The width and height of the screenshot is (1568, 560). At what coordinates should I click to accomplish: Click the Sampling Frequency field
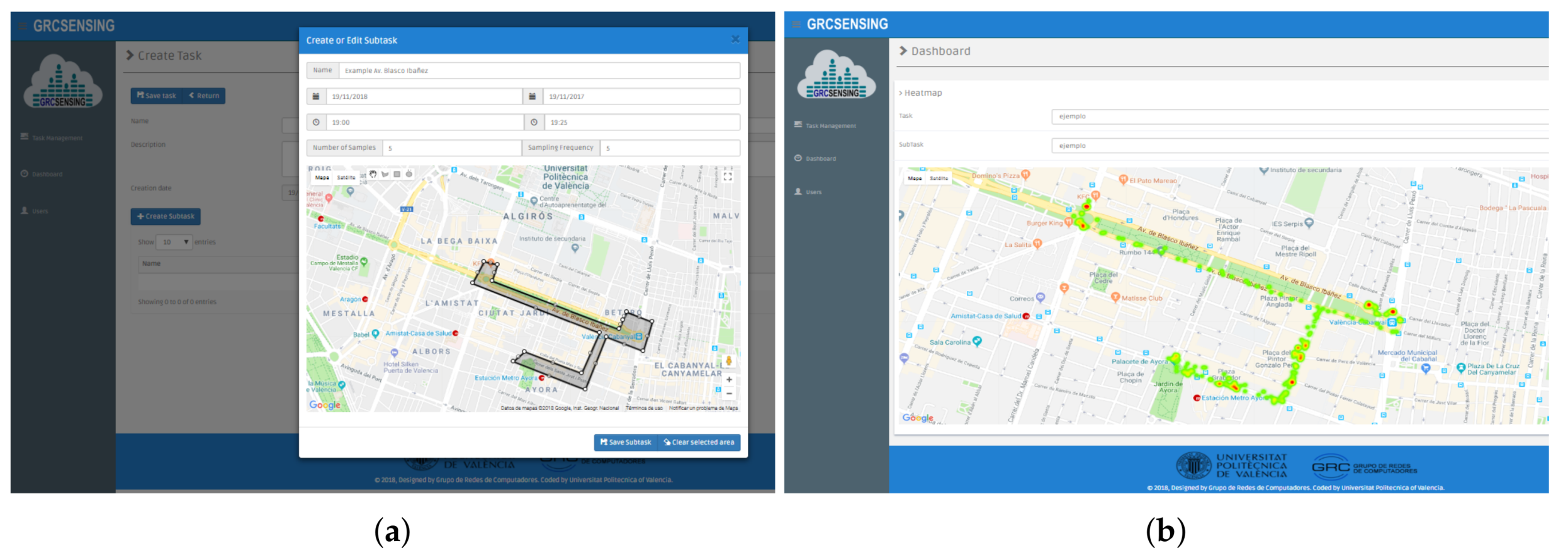[670, 148]
